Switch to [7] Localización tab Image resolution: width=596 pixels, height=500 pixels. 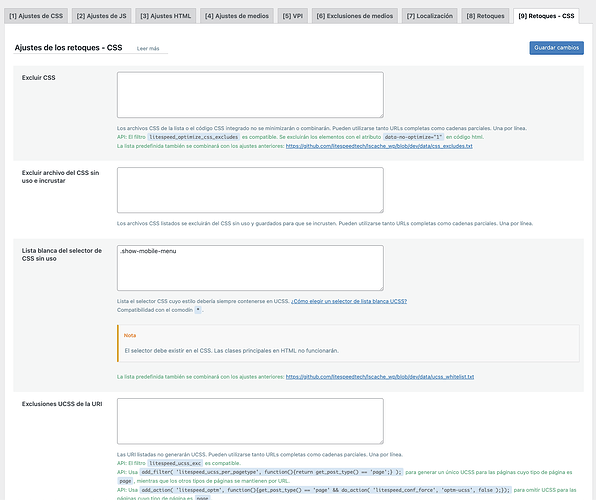(430, 16)
